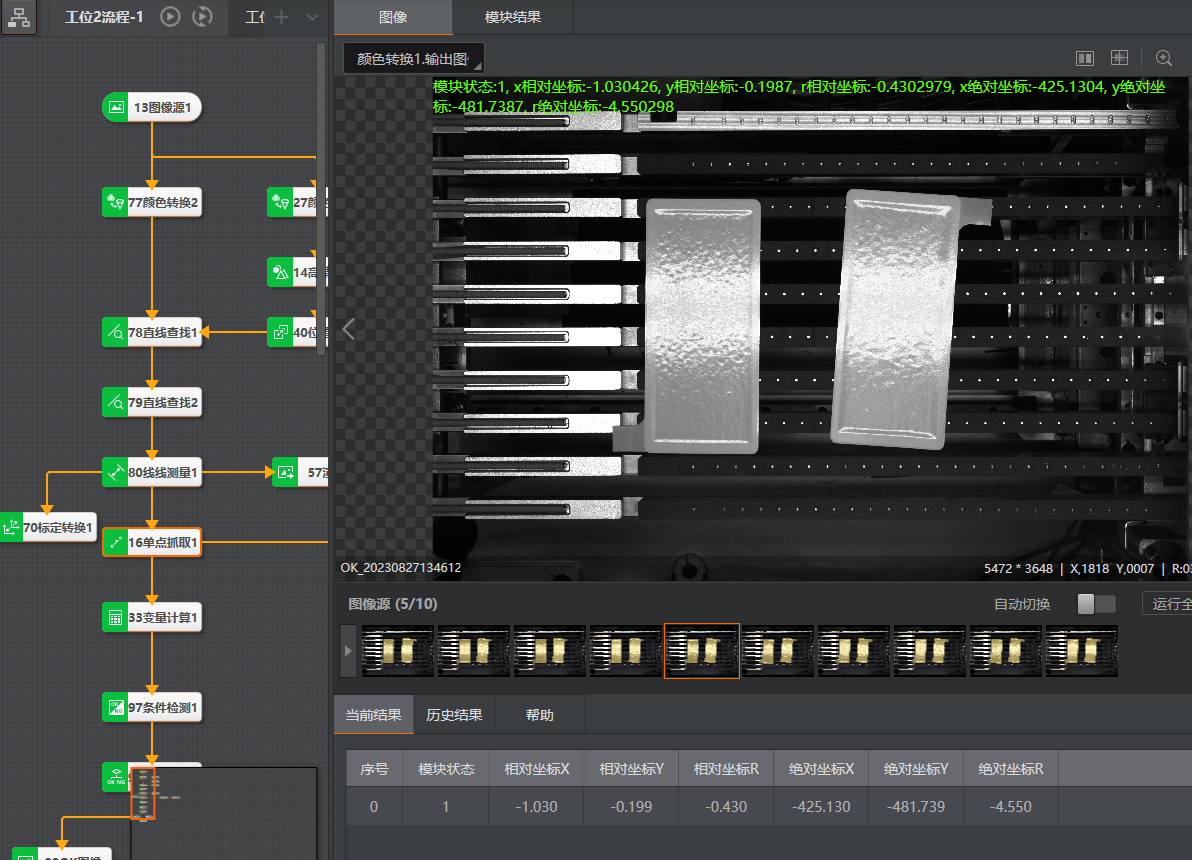Select the third image source thumbnail

point(550,651)
